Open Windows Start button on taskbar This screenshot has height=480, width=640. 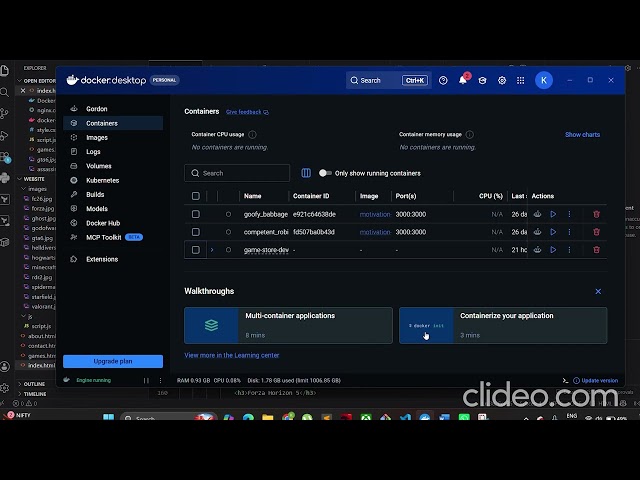(x=109, y=417)
